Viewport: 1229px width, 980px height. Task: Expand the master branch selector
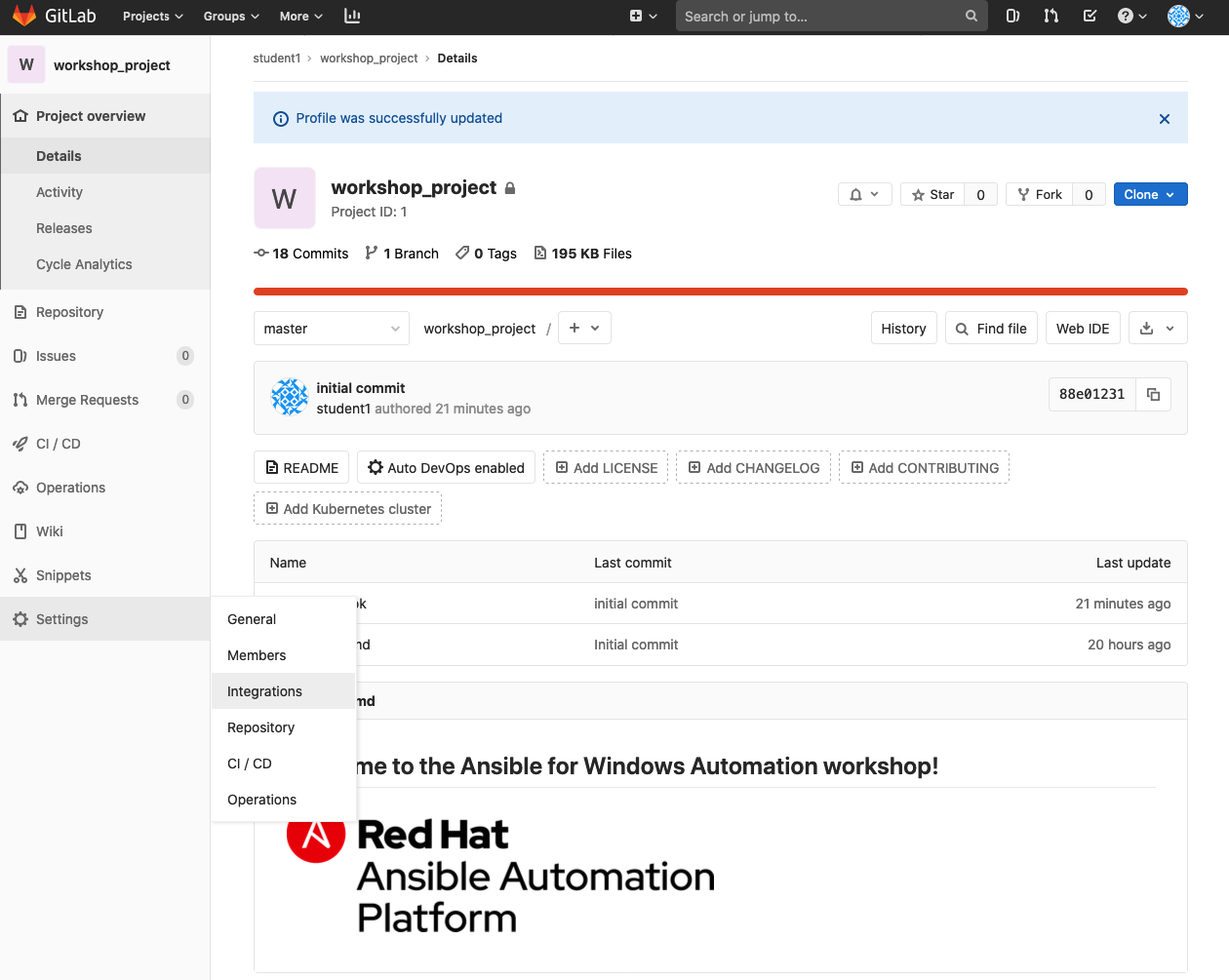332,329
